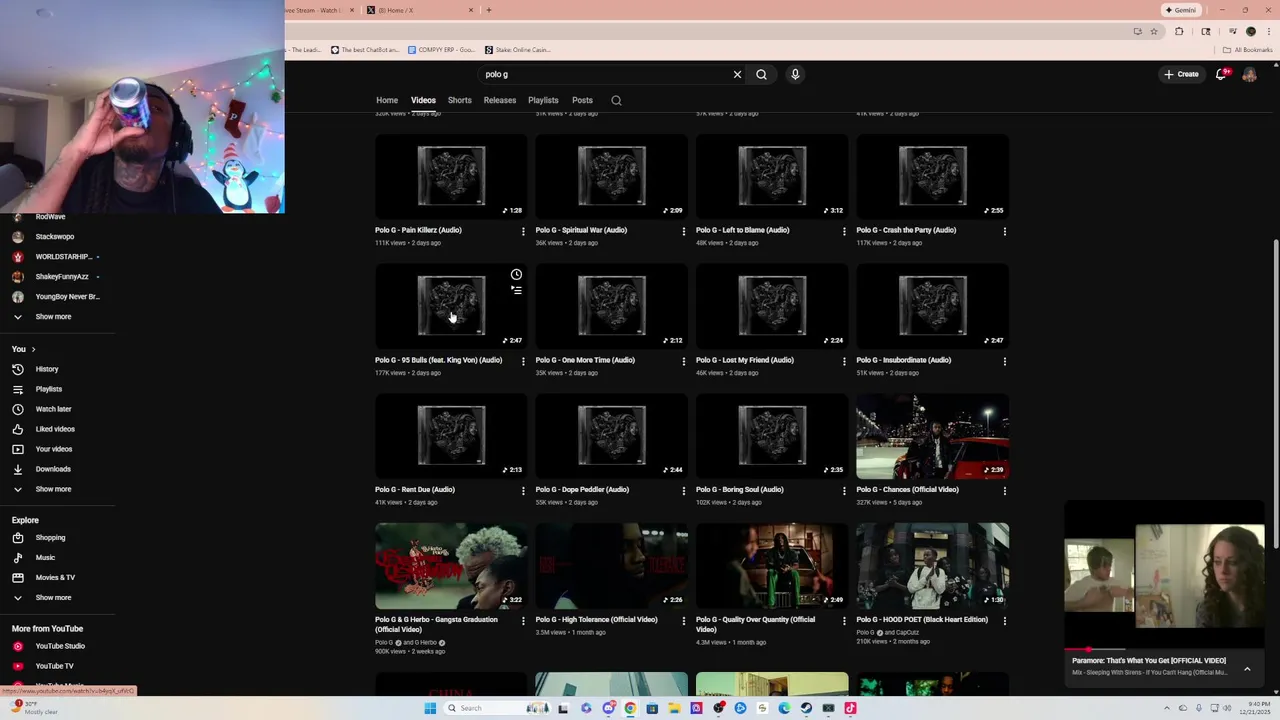Play the Quality Over Quantity thumbnail
The width and height of the screenshot is (1280, 720).
[772, 566]
